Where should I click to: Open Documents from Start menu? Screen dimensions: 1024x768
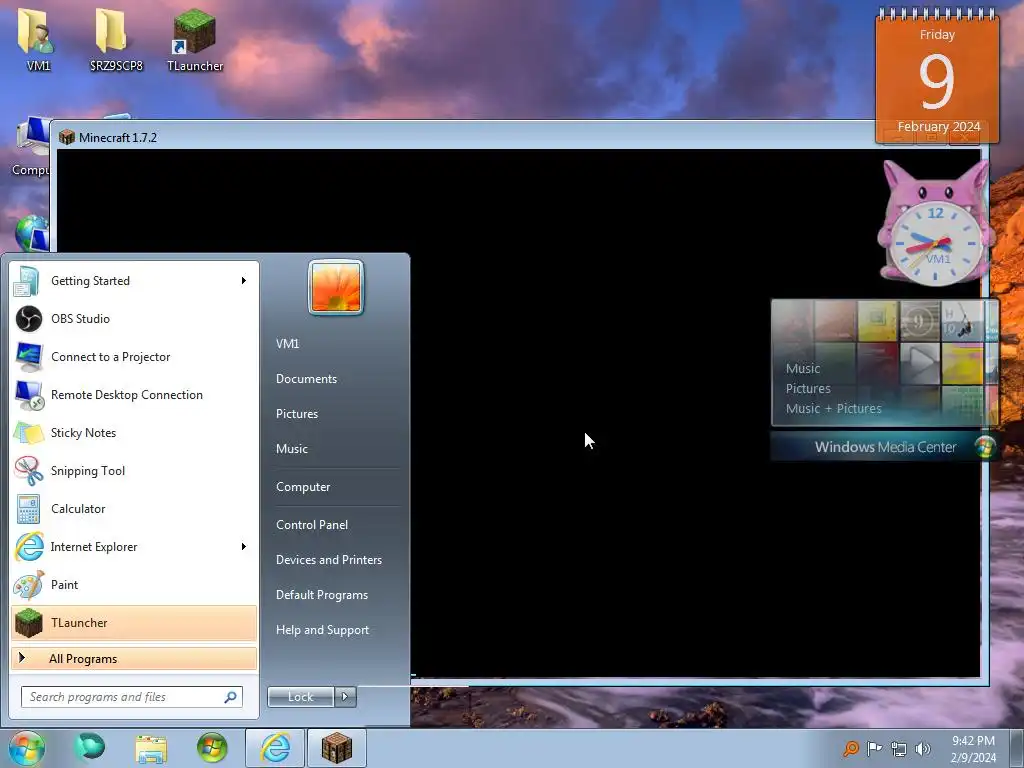click(x=306, y=379)
